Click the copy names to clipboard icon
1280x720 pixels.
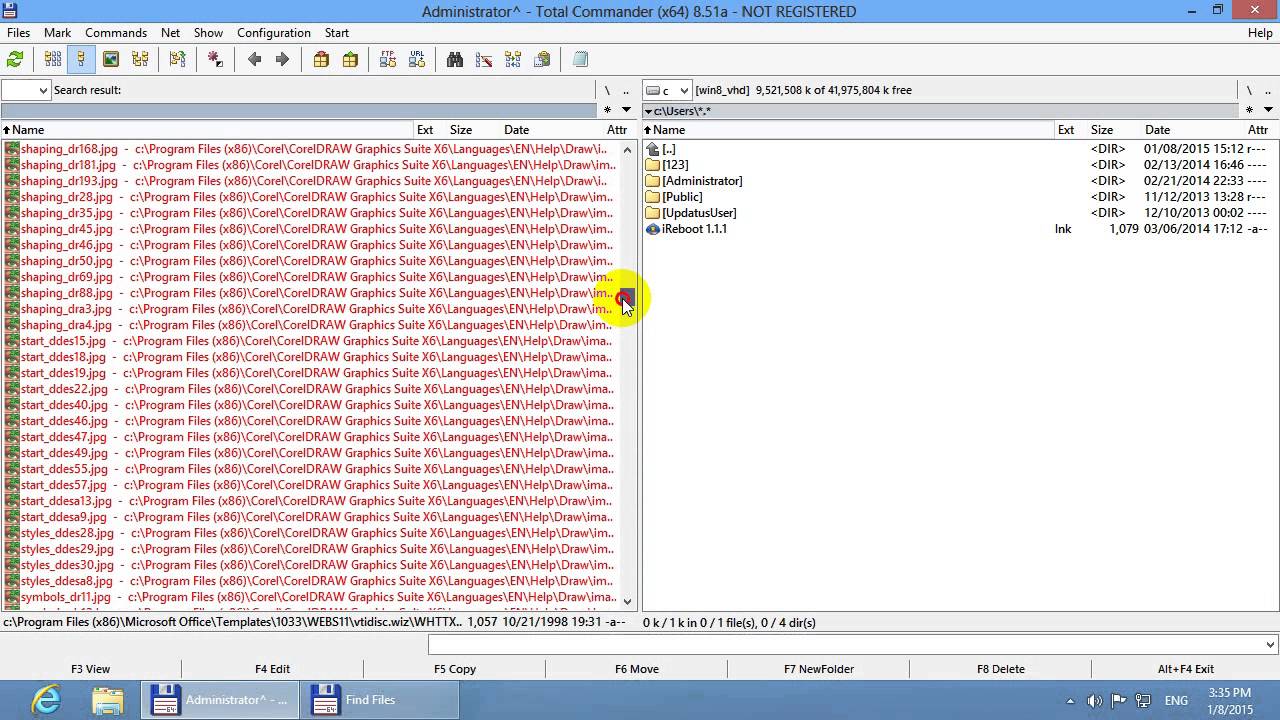pos(542,59)
